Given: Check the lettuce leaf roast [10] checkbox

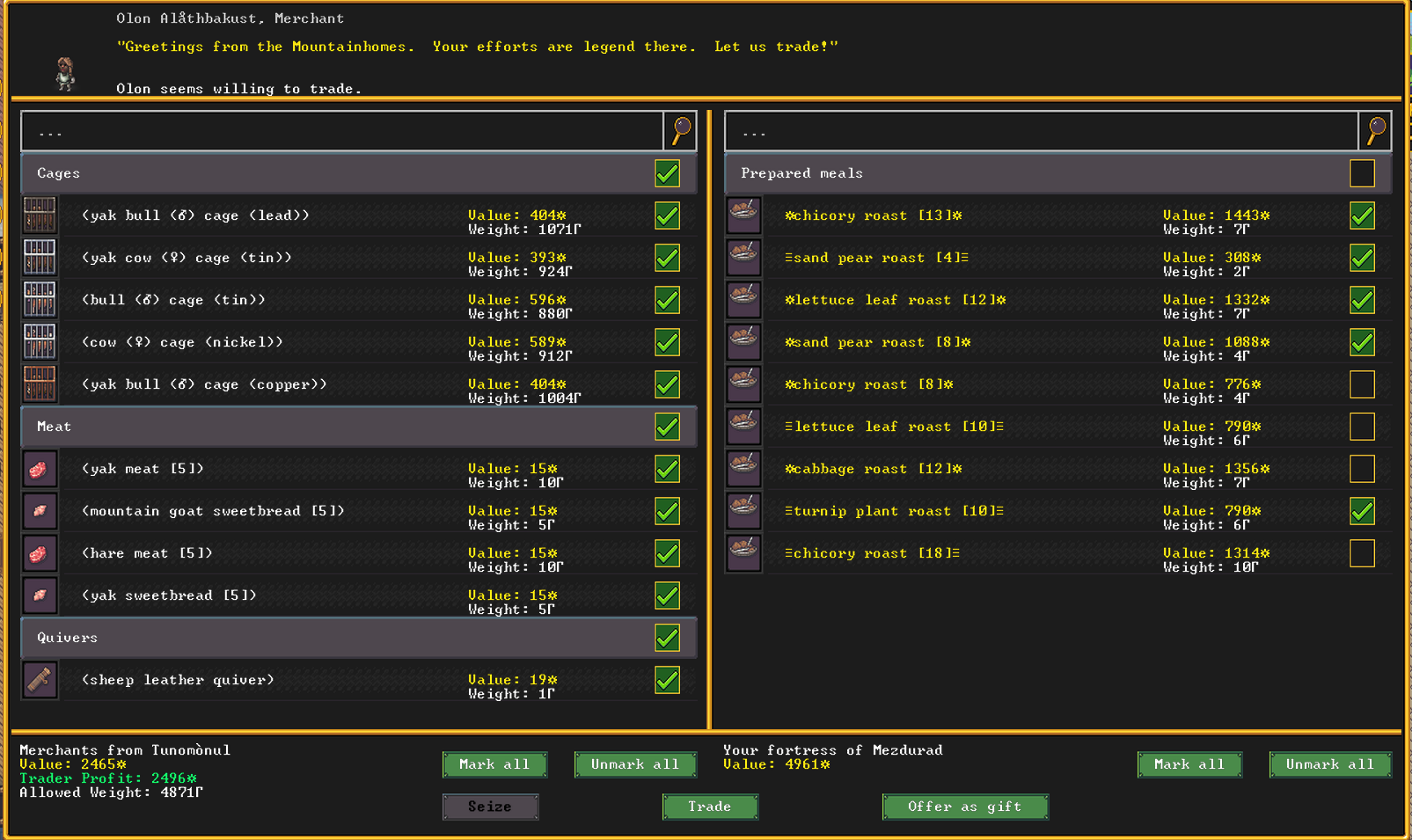Looking at the screenshot, I should [1362, 427].
